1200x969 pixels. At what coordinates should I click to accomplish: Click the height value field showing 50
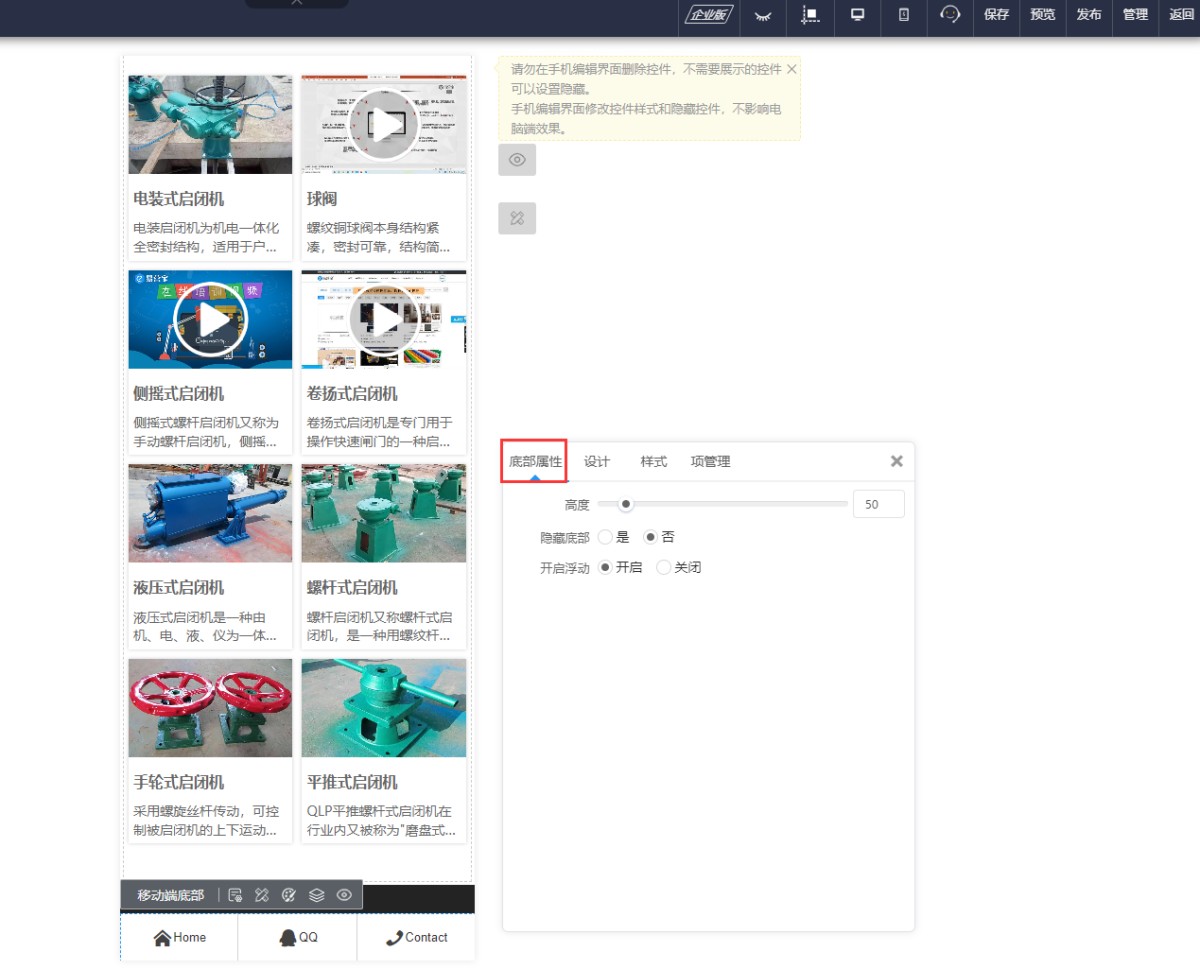[x=879, y=504]
